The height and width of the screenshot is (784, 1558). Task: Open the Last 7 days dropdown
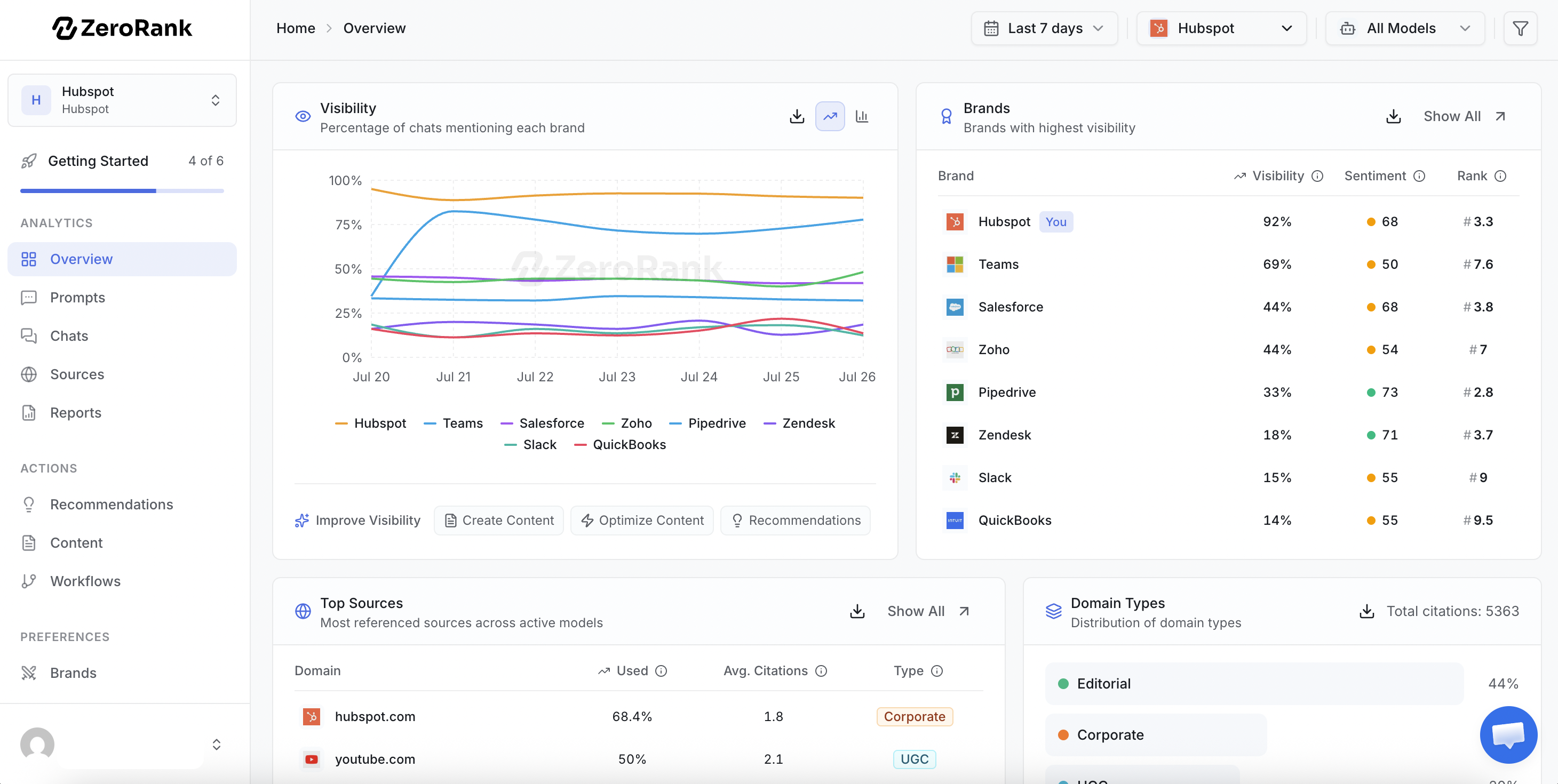1045,28
